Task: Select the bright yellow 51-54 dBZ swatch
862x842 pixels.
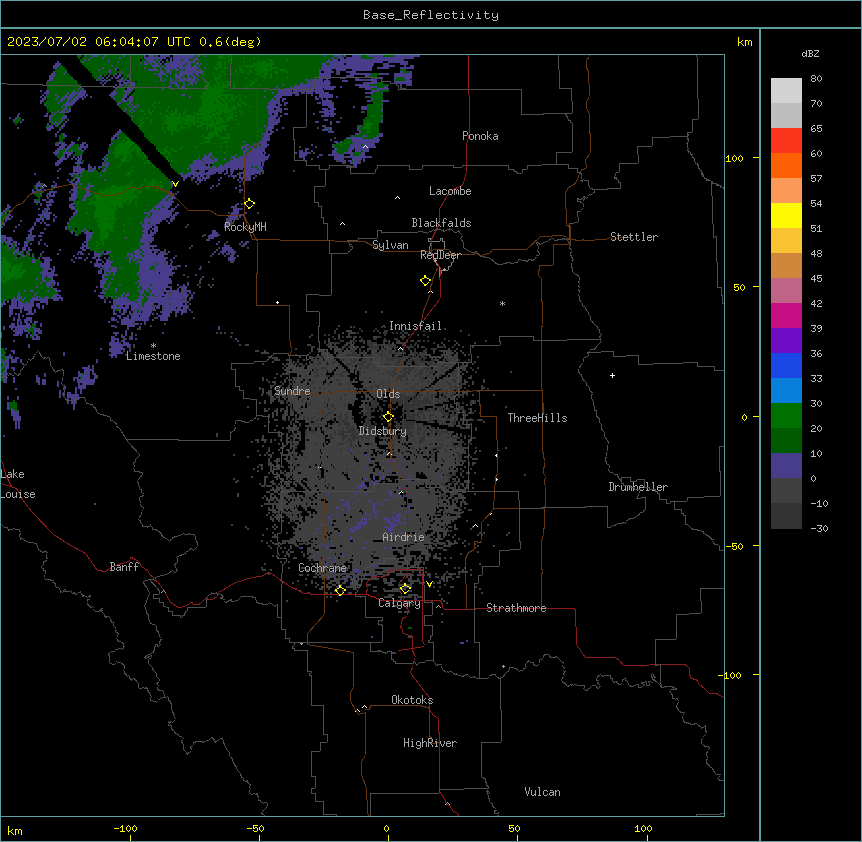Action: pyautogui.click(x=786, y=215)
